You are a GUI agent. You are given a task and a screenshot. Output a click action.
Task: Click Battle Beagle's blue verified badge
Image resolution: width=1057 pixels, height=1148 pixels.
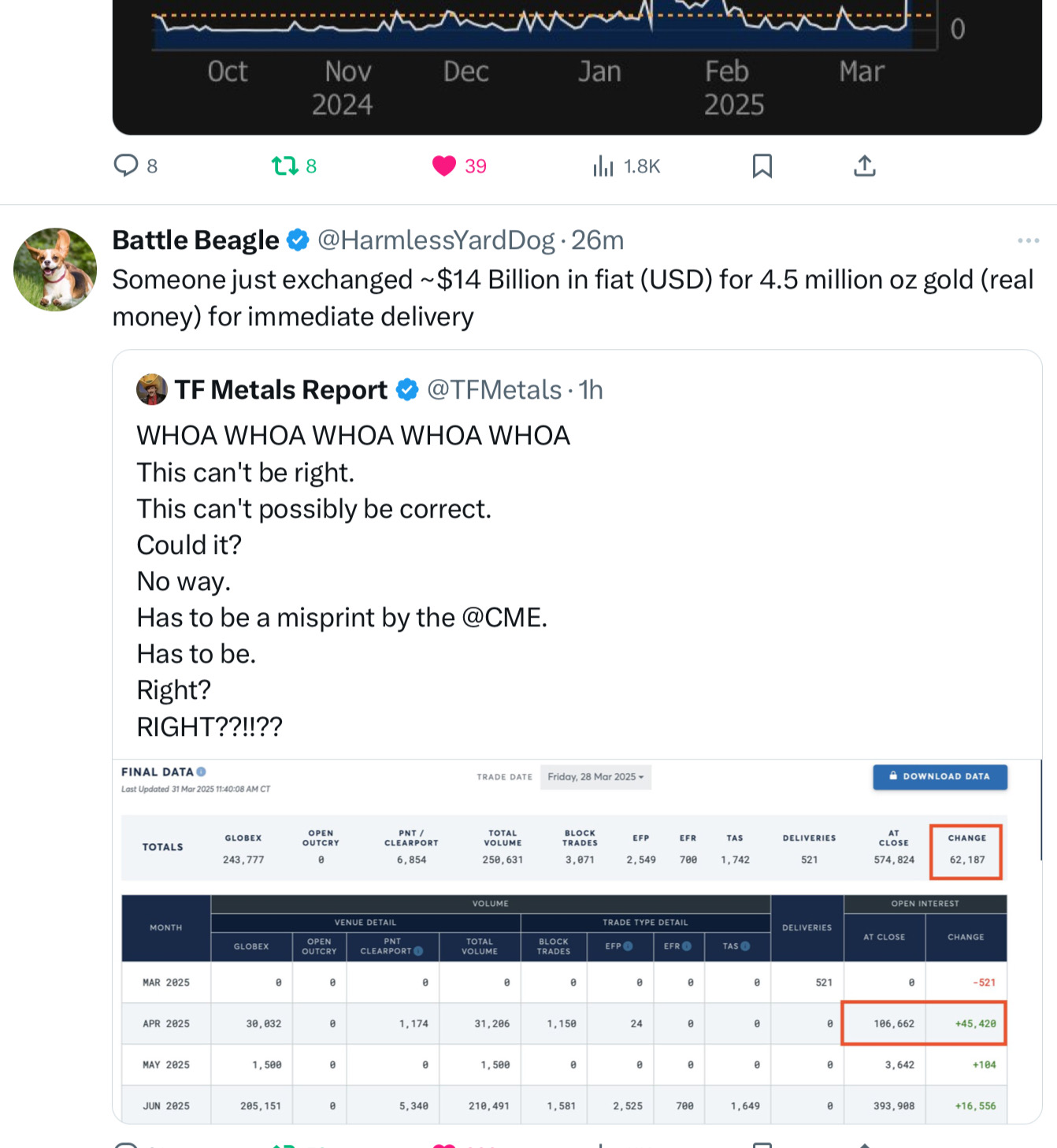pyautogui.click(x=298, y=240)
